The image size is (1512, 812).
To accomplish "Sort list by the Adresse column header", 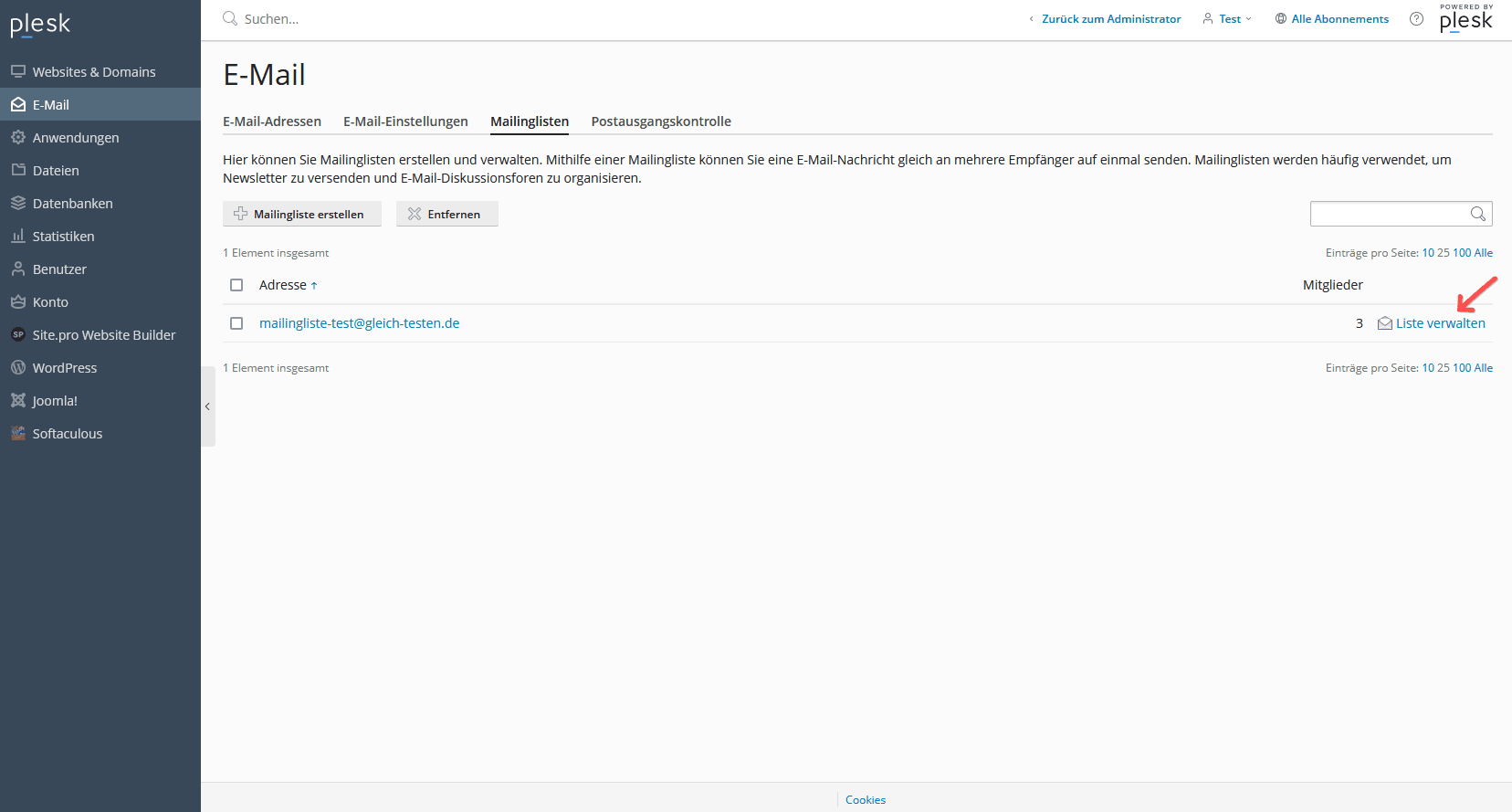I will (x=283, y=285).
